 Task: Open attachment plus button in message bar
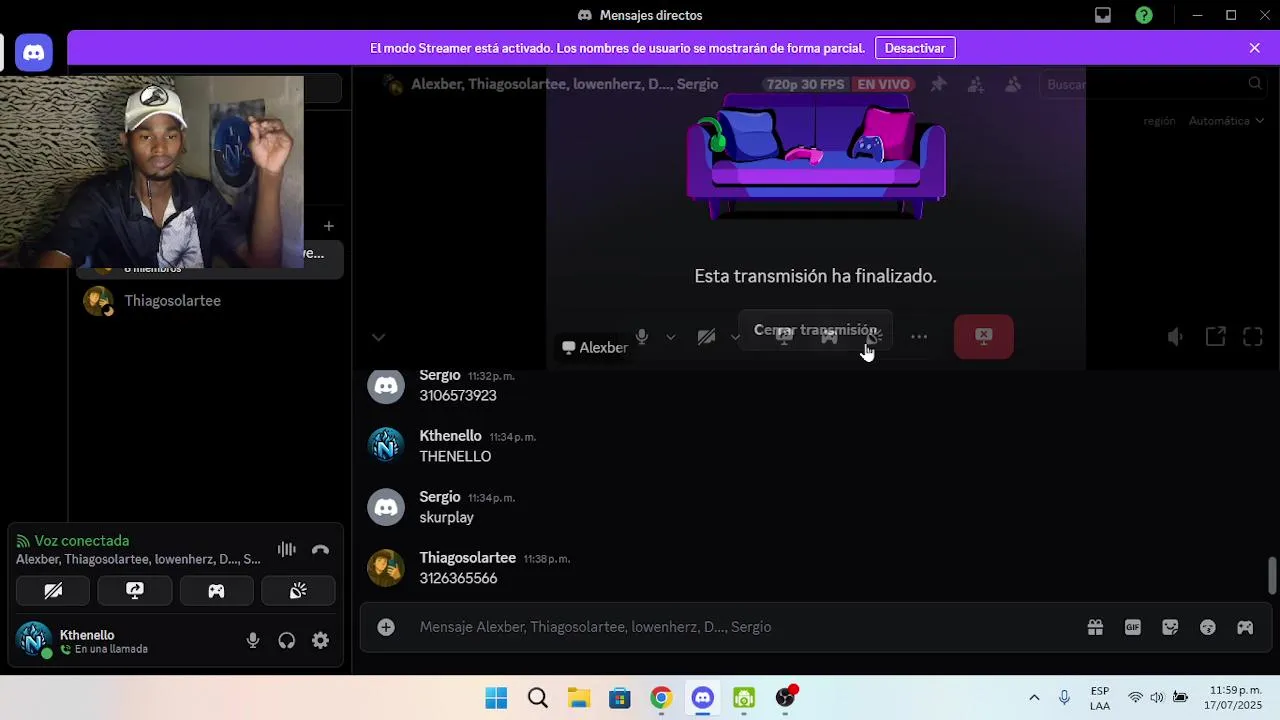click(x=386, y=627)
